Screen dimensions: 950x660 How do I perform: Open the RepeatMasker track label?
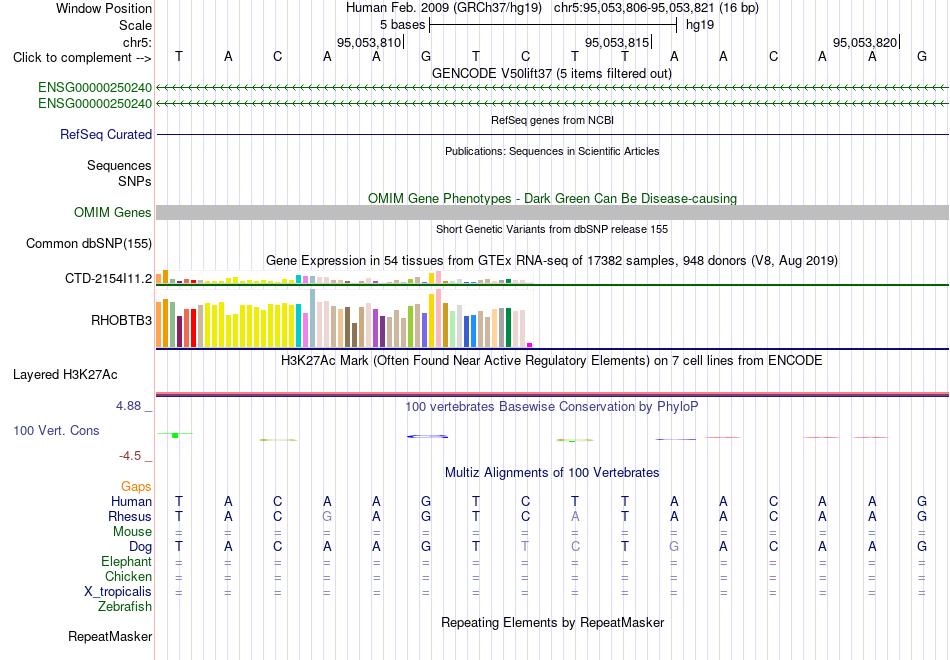point(110,636)
